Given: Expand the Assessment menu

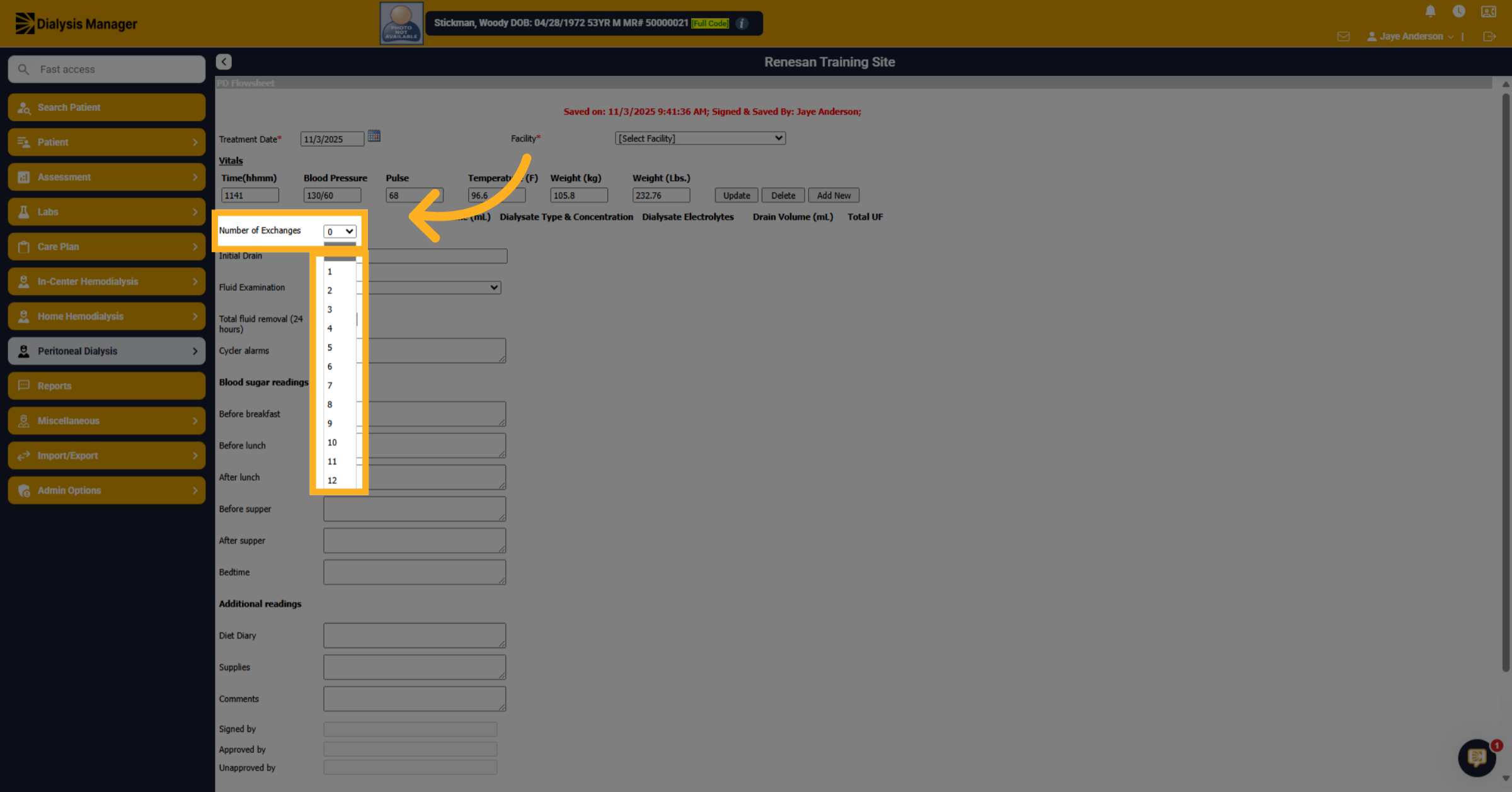Looking at the screenshot, I should (106, 177).
